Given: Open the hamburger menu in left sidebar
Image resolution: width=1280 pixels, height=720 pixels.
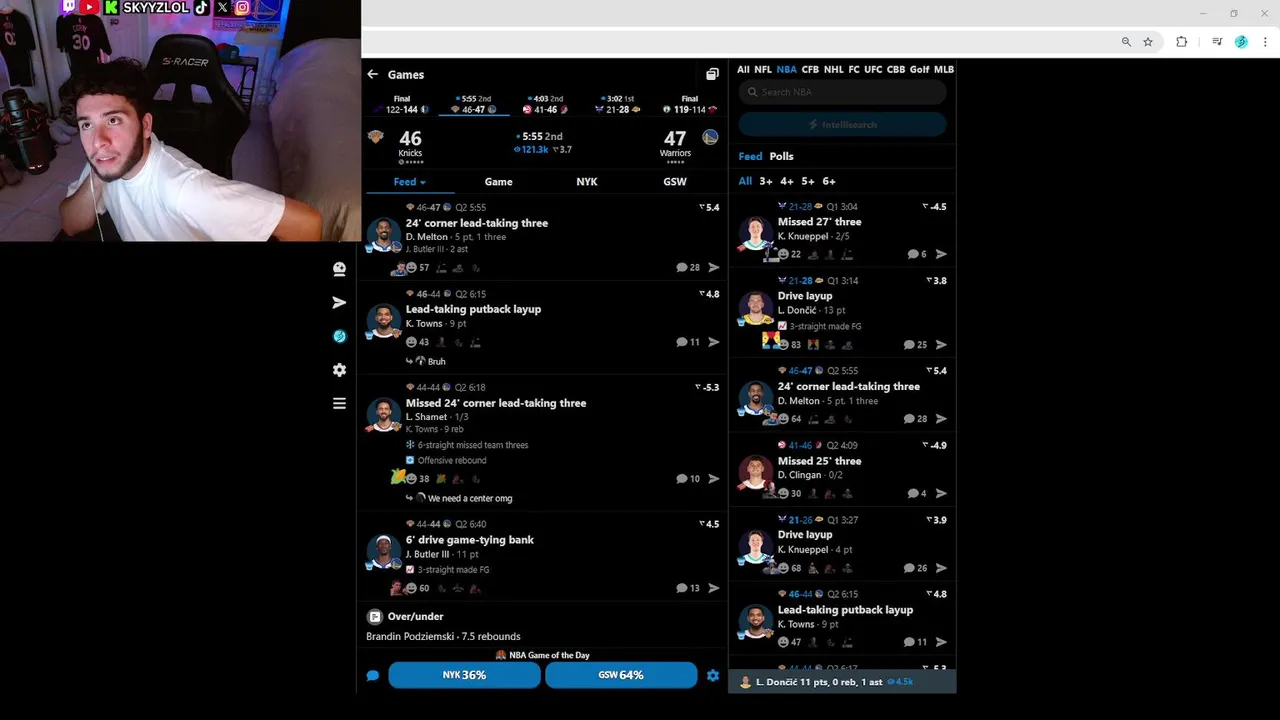Looking at the screenshot, I should pyautogui.click(x=339, y=404).
